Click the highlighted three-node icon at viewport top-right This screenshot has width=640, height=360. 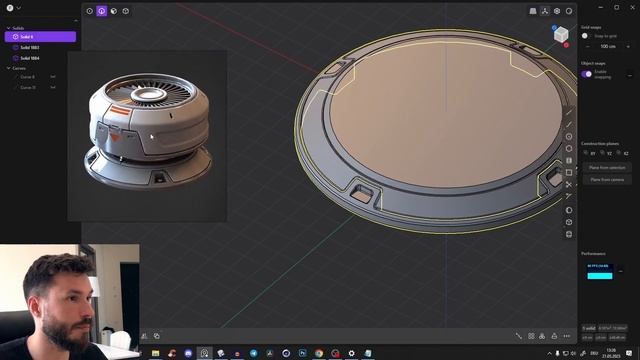(545, 11)
